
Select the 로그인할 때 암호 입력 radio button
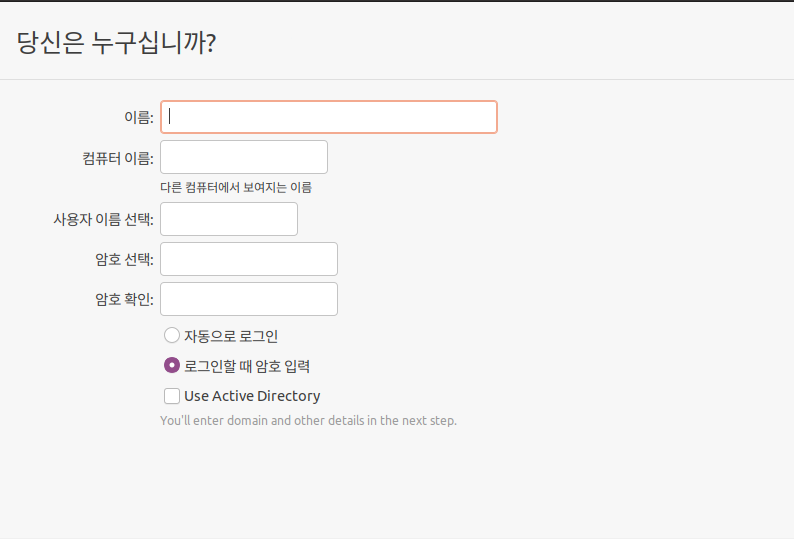pos(172,365)
